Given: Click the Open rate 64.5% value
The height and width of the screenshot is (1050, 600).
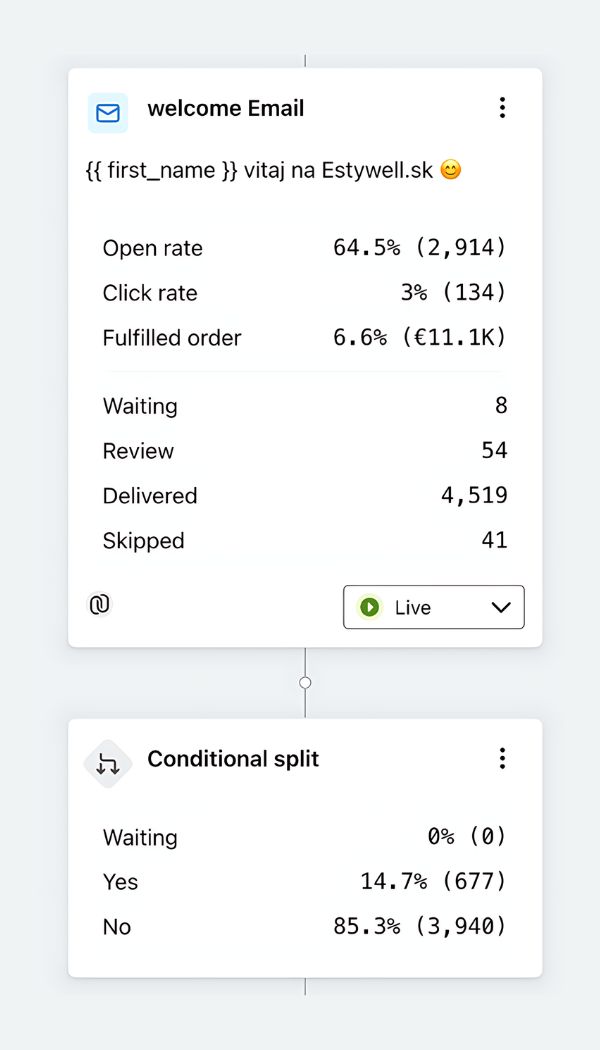Looking at the screenshot, I should tap(420, 248).
